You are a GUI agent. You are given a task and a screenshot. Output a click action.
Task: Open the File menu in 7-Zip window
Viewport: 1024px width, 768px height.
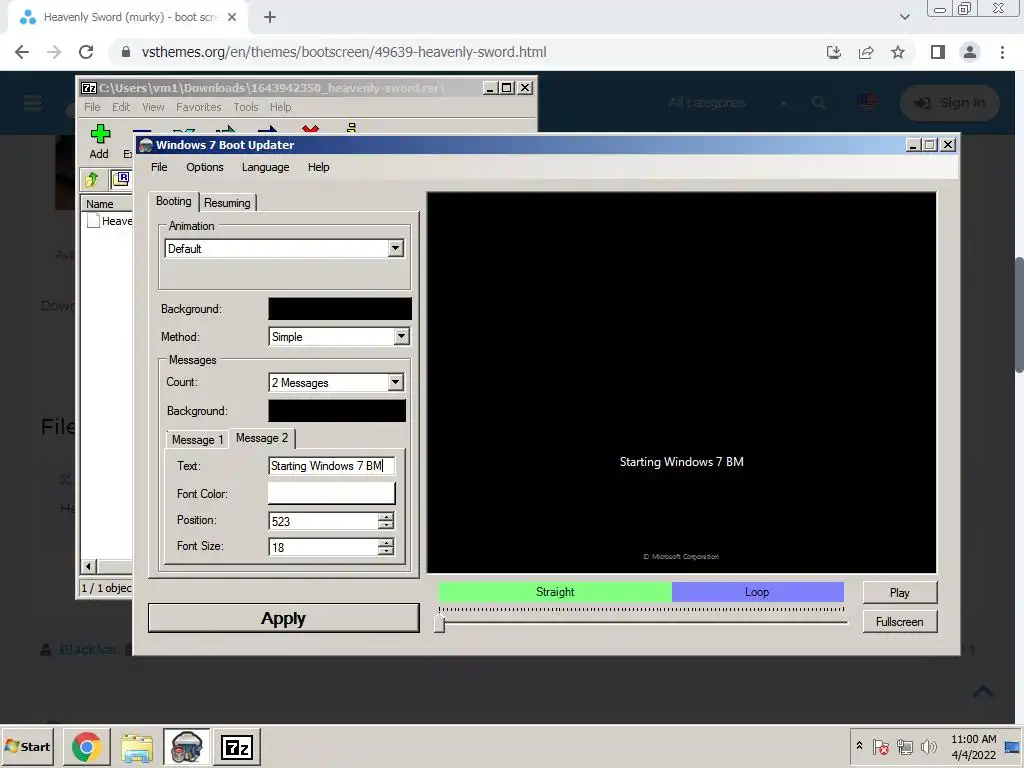tap(92, 107)
